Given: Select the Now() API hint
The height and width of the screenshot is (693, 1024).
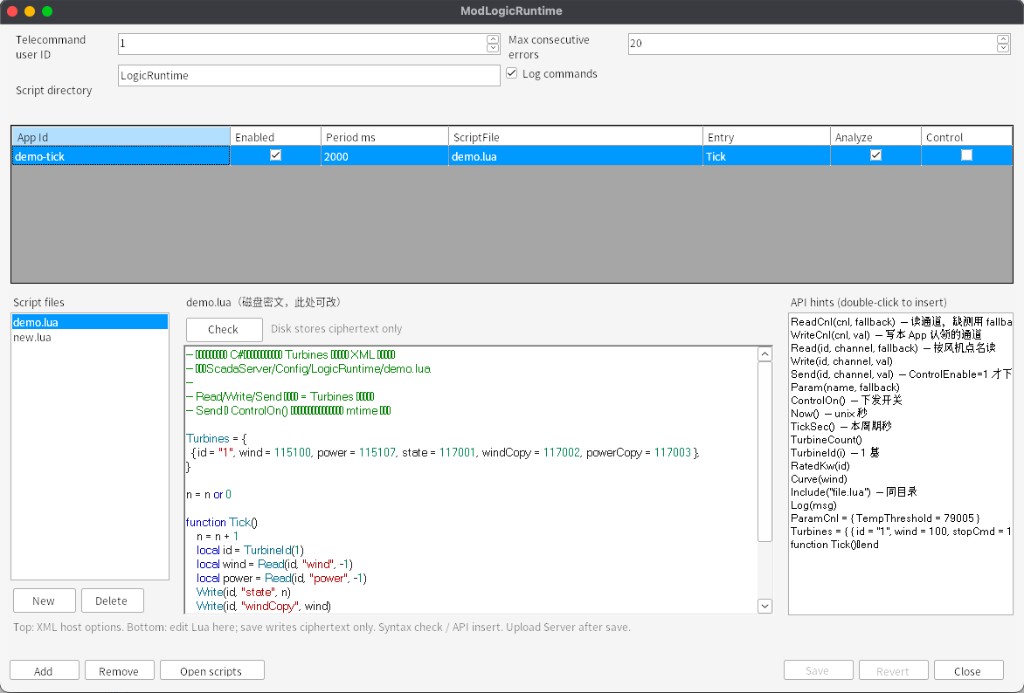Looking at the screenshot, I should click(901, 413).
